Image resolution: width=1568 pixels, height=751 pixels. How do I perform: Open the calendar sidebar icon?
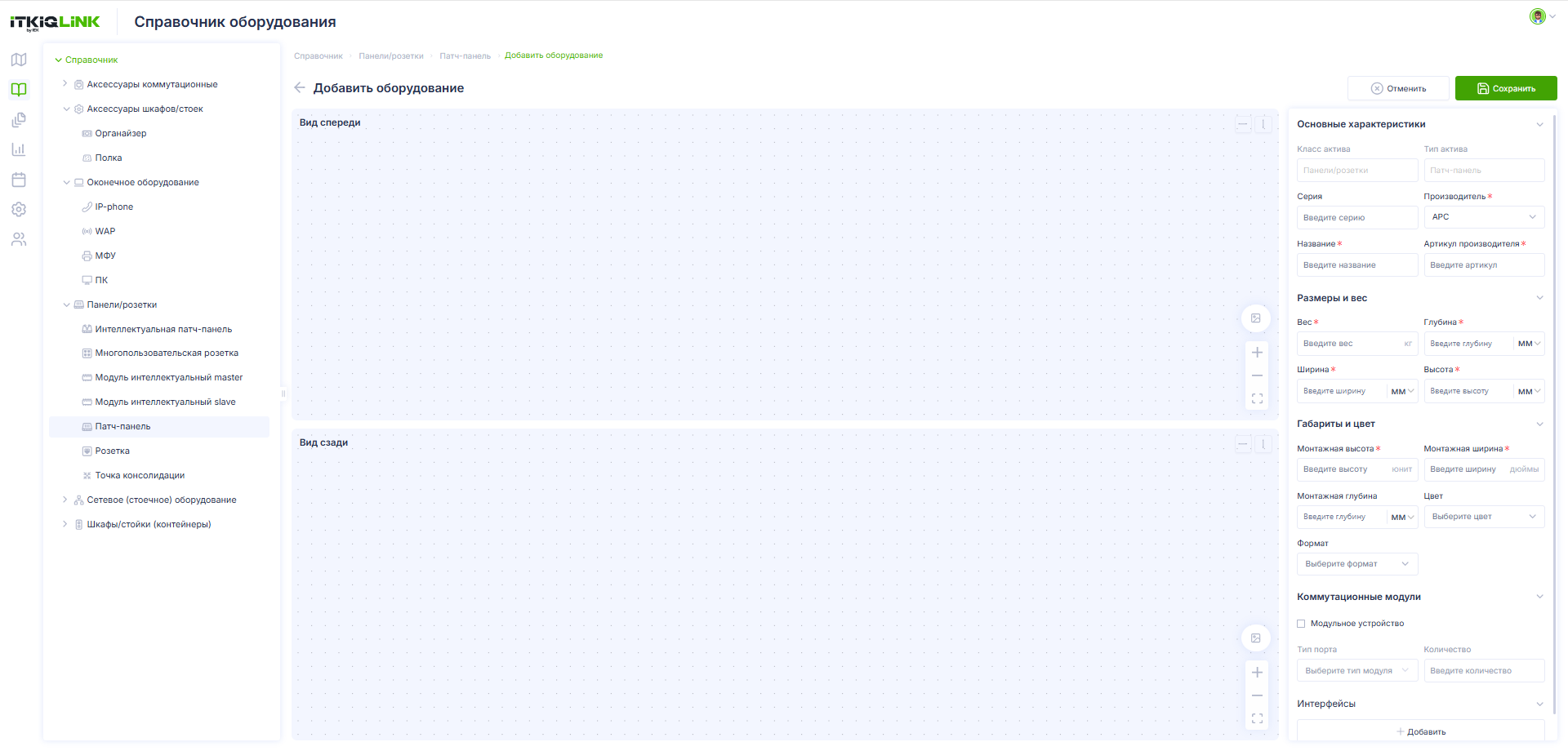coord(19,180)
